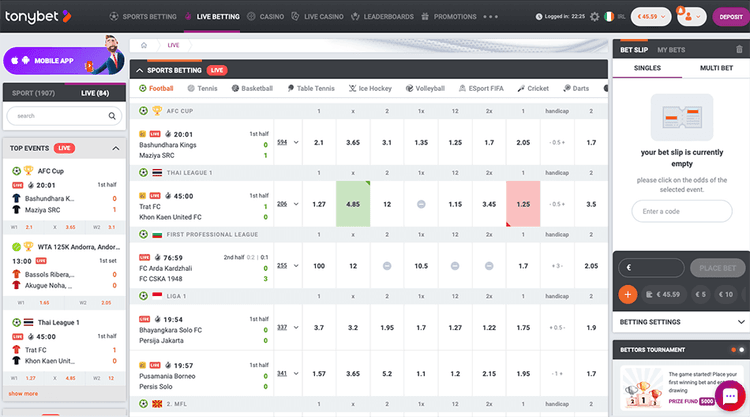750x417 pixels.
Task: Open the €45.59 balance dropdown
Action: [651, 17]
